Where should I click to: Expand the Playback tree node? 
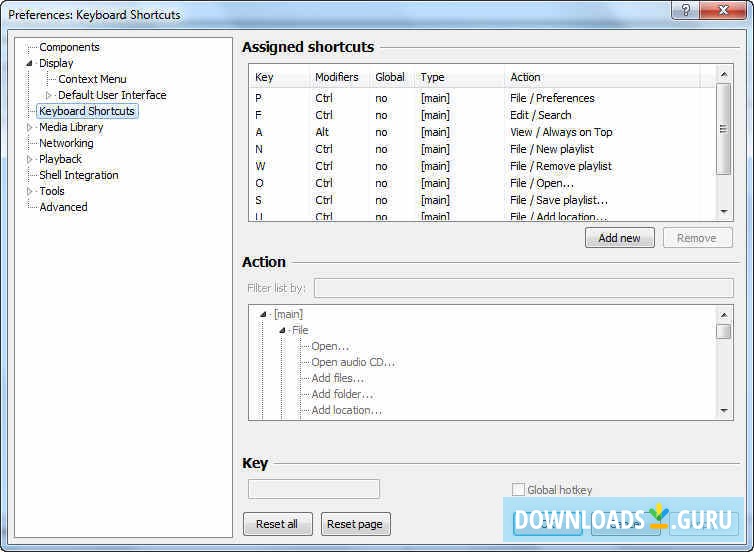pos(29,159)
